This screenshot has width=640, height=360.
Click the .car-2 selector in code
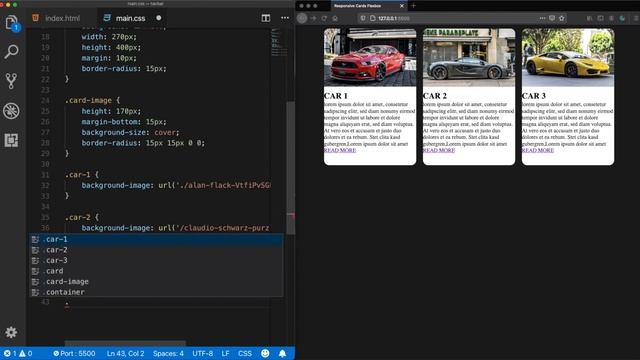(x=78, y=217)
